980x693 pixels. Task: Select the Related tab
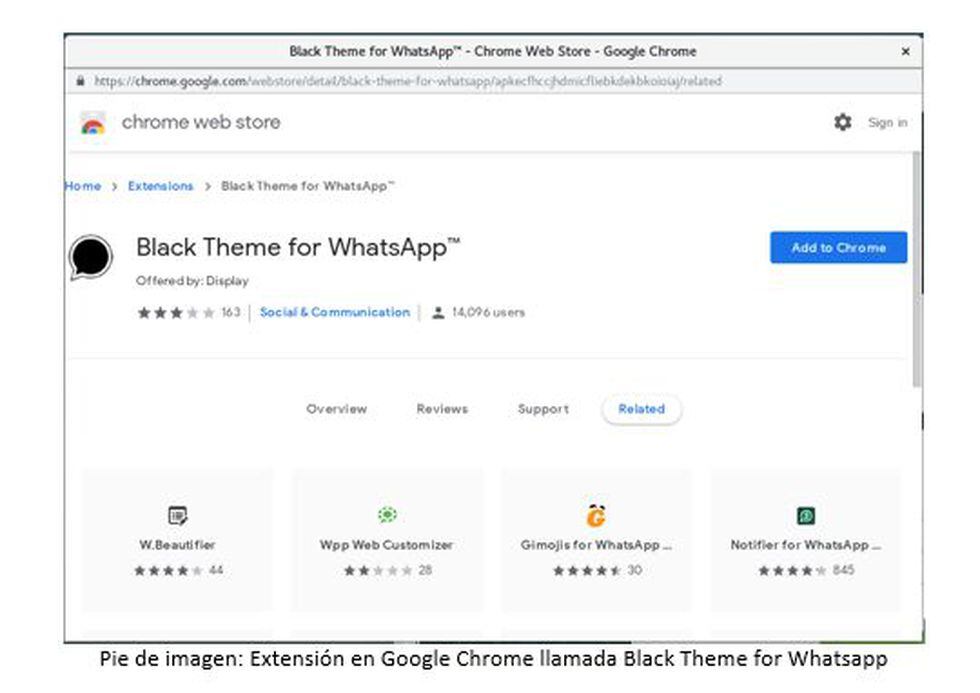641,409
